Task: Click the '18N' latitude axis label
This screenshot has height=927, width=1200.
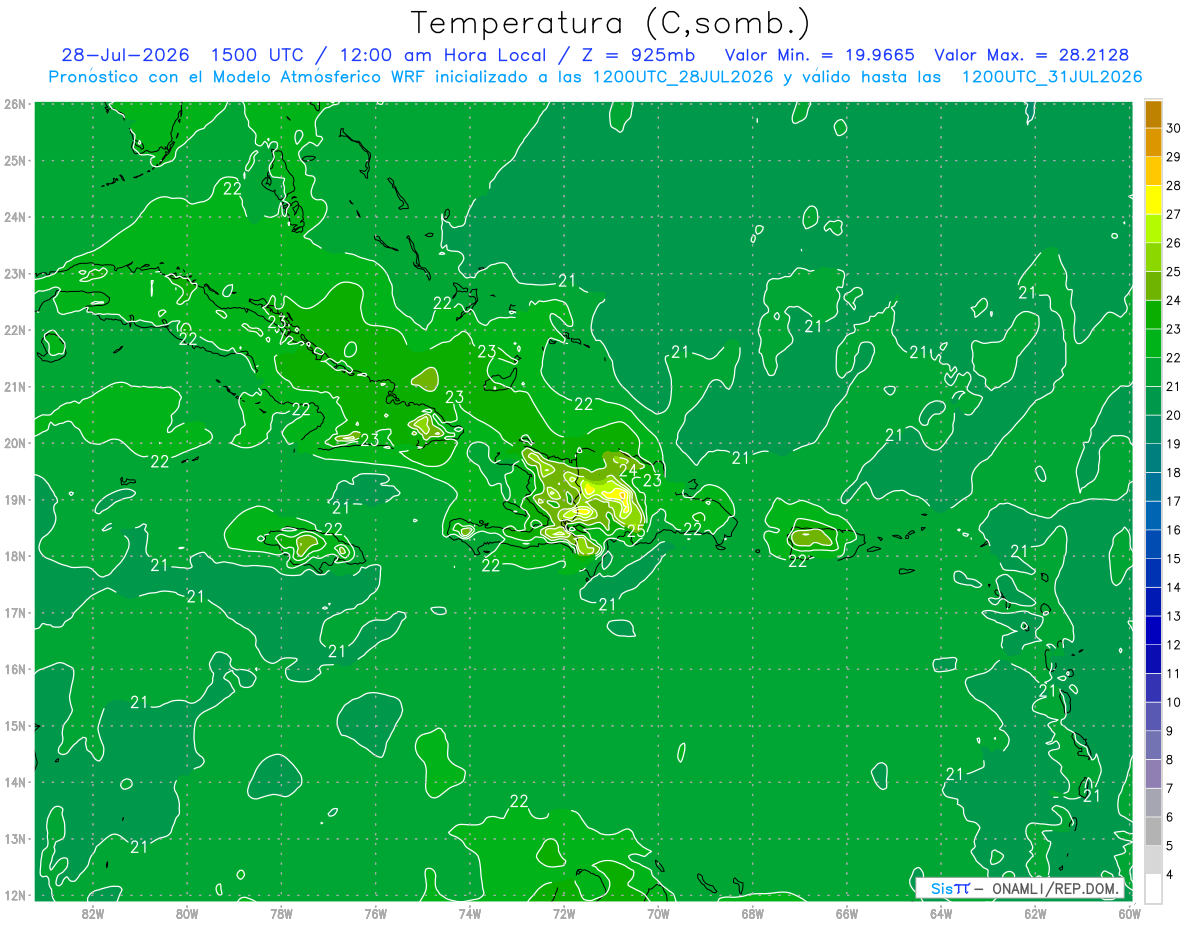Action: [x=15, y=556]
